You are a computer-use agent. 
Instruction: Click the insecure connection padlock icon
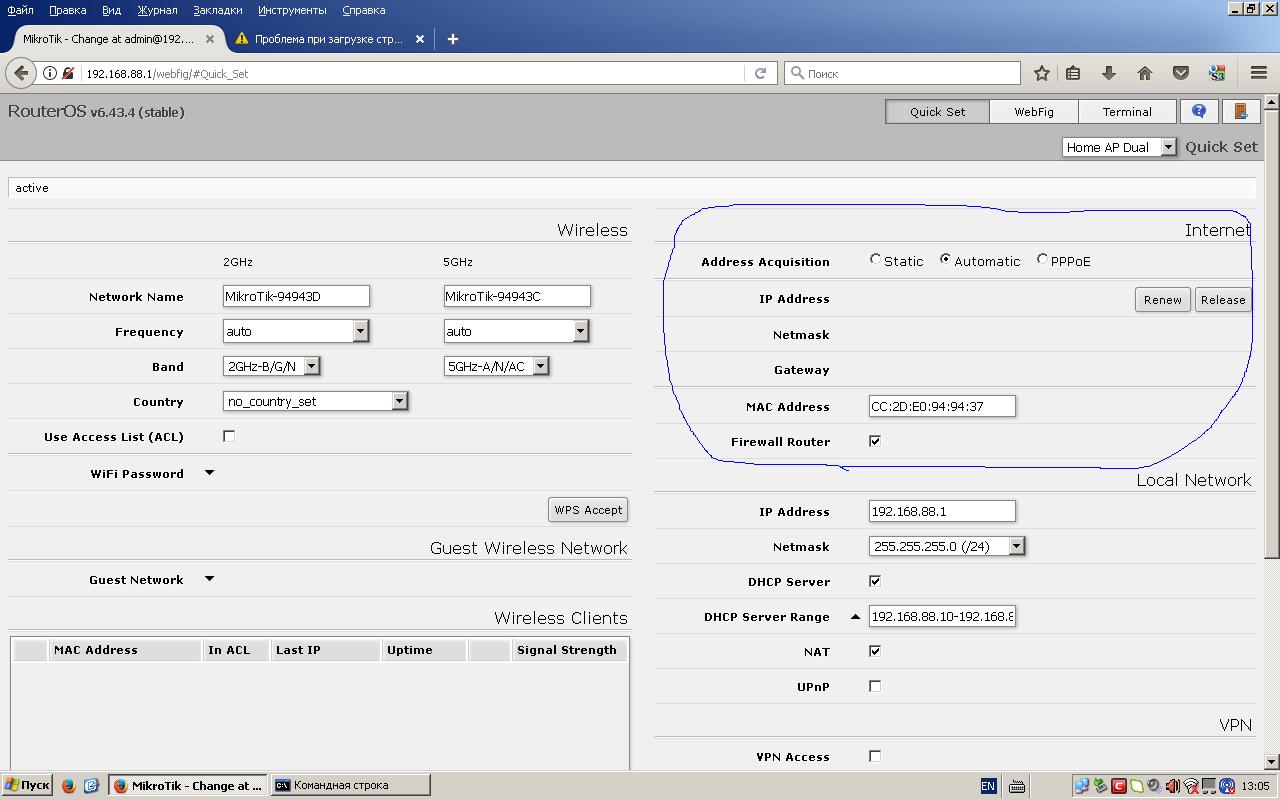point(68,73)
